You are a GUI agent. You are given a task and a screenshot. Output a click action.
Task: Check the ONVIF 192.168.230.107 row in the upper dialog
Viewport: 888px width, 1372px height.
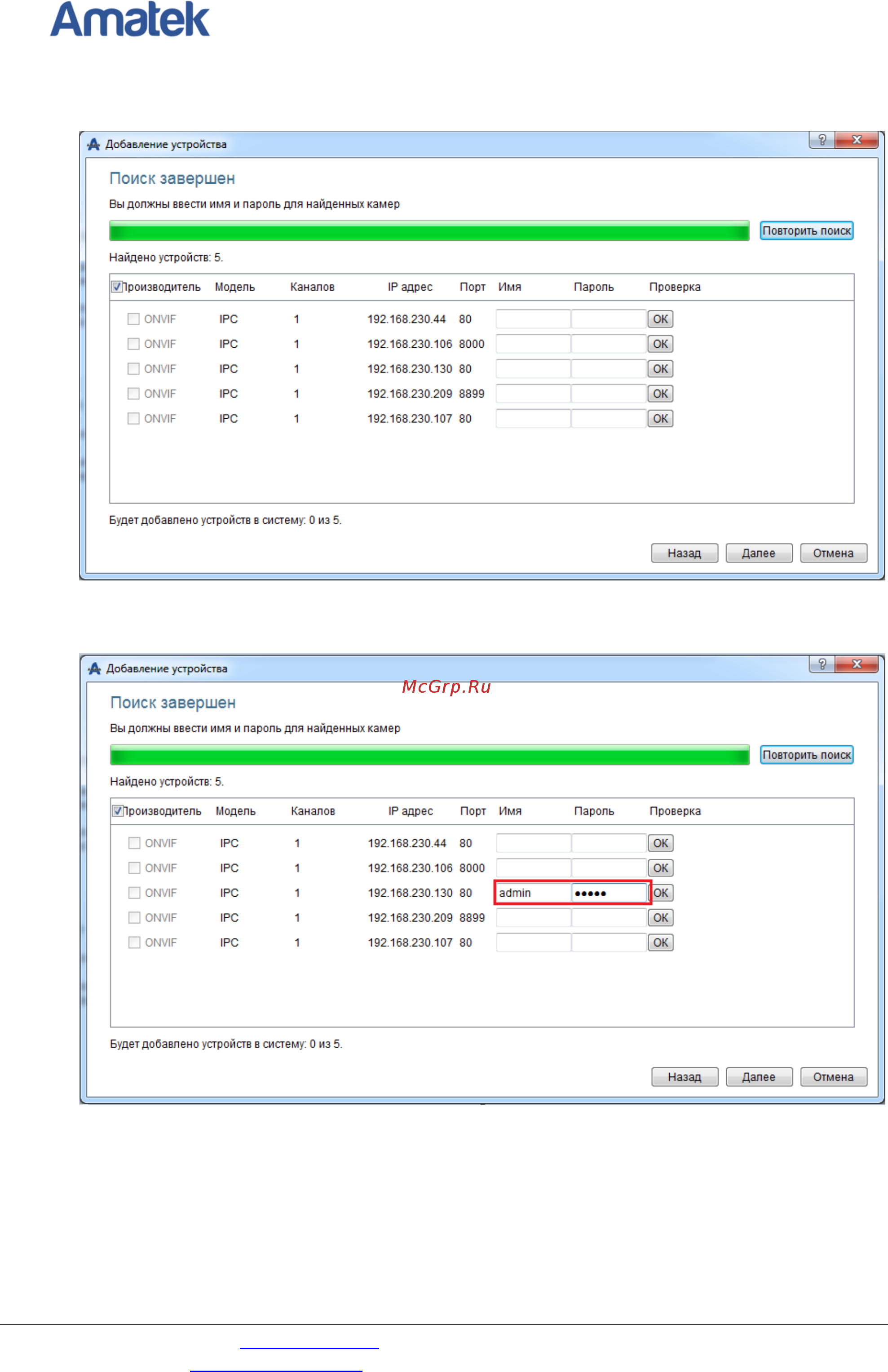[133, 418]
